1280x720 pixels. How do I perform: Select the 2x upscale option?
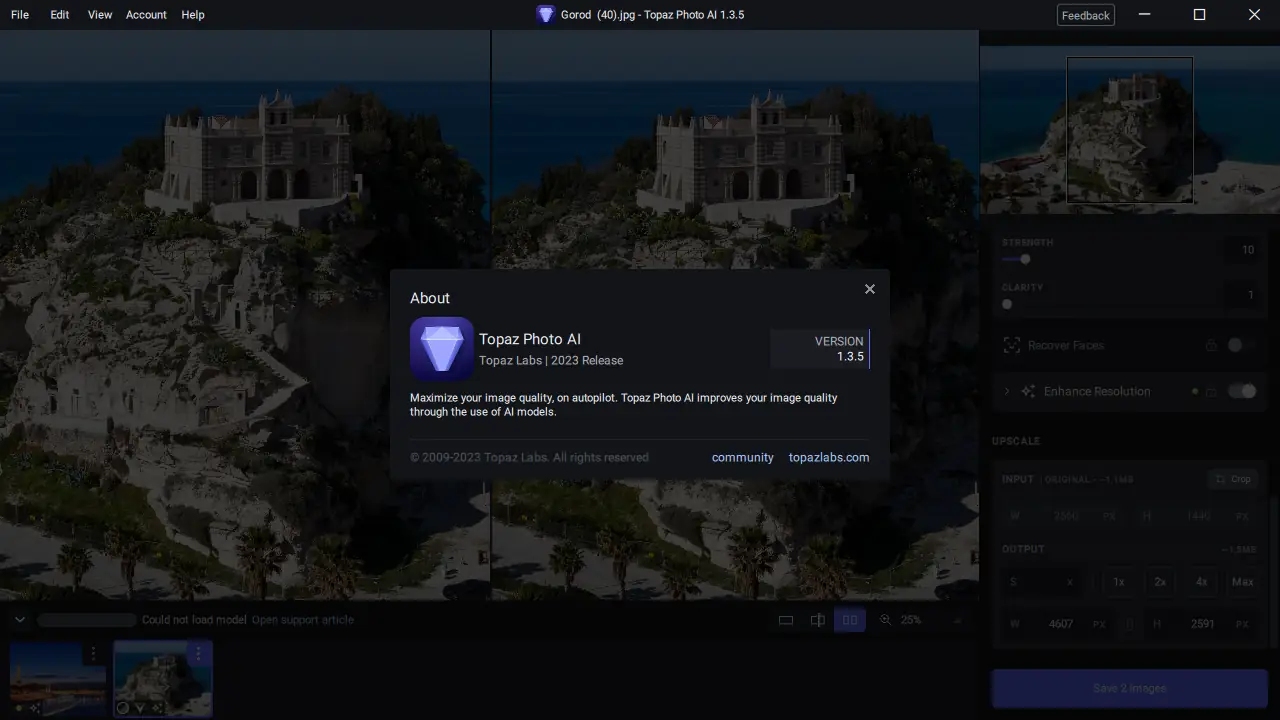click(x=1160, y=581)
